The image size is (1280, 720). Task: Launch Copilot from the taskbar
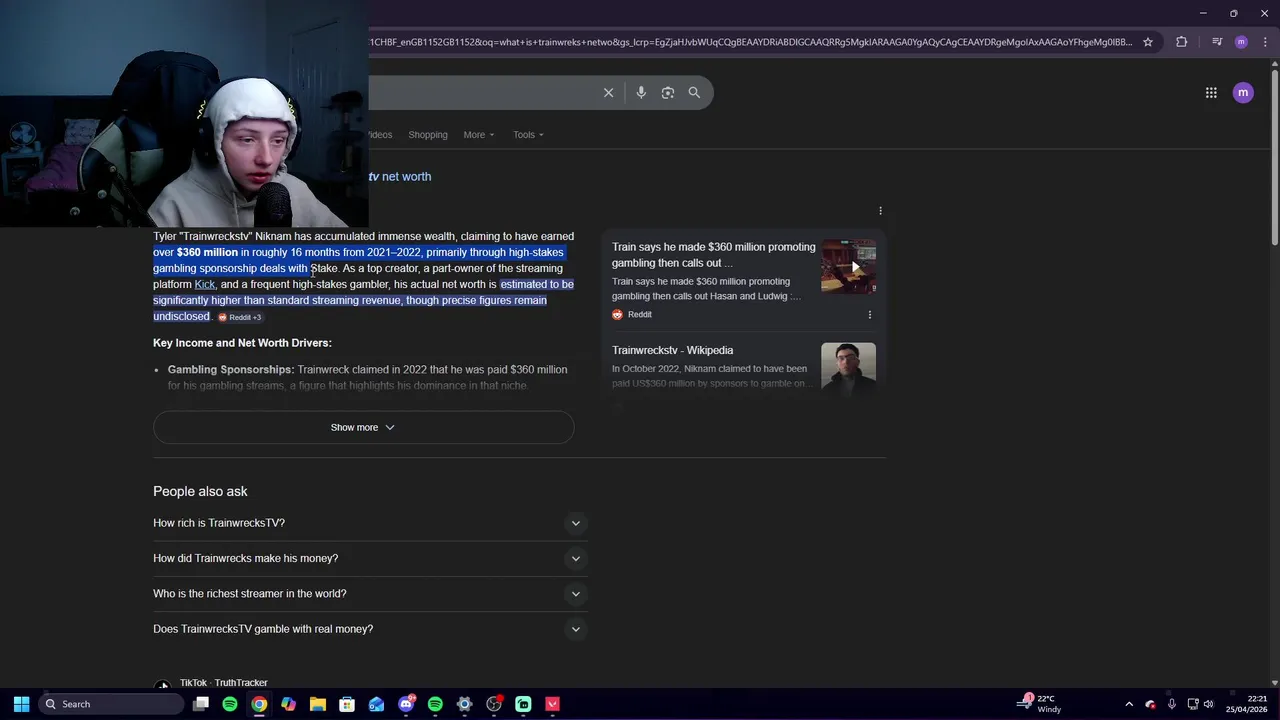(x=288, y=704)
